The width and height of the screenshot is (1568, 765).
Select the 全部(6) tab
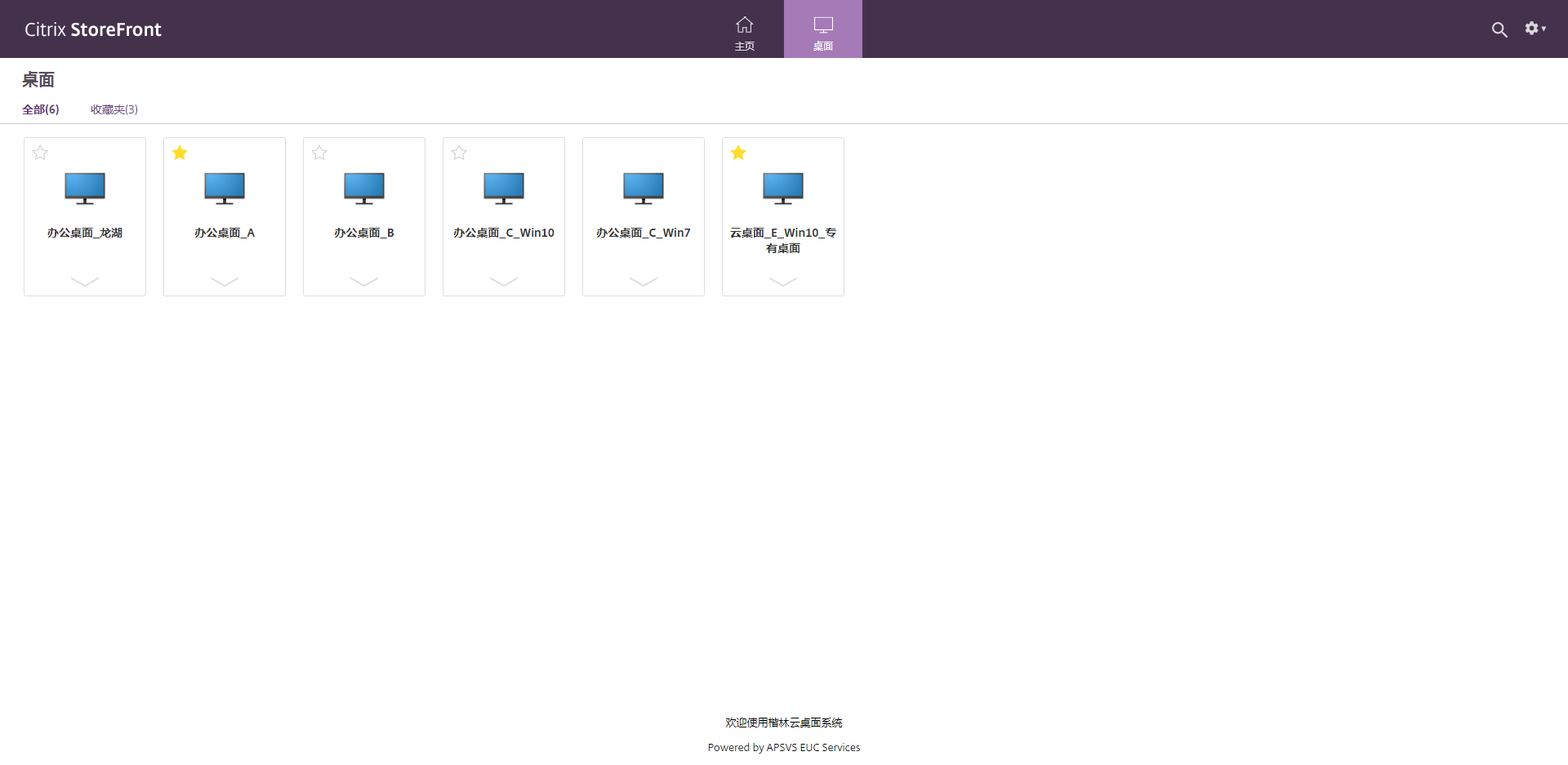pyautogui.click(x=41, y=109)
